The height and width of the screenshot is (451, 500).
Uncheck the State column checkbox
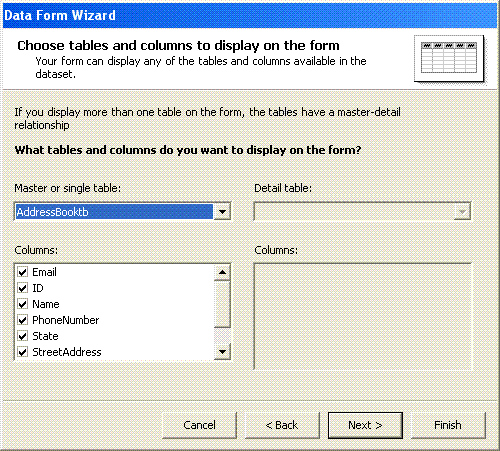(x=23, y=336)
